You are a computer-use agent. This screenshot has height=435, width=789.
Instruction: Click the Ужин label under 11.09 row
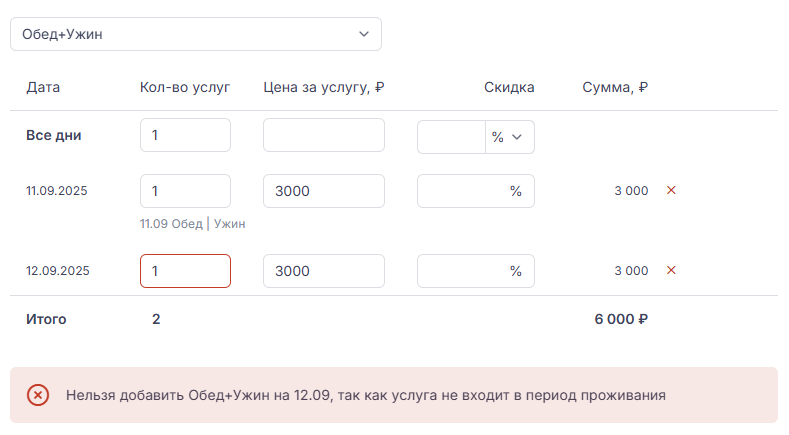click(230, 224)
